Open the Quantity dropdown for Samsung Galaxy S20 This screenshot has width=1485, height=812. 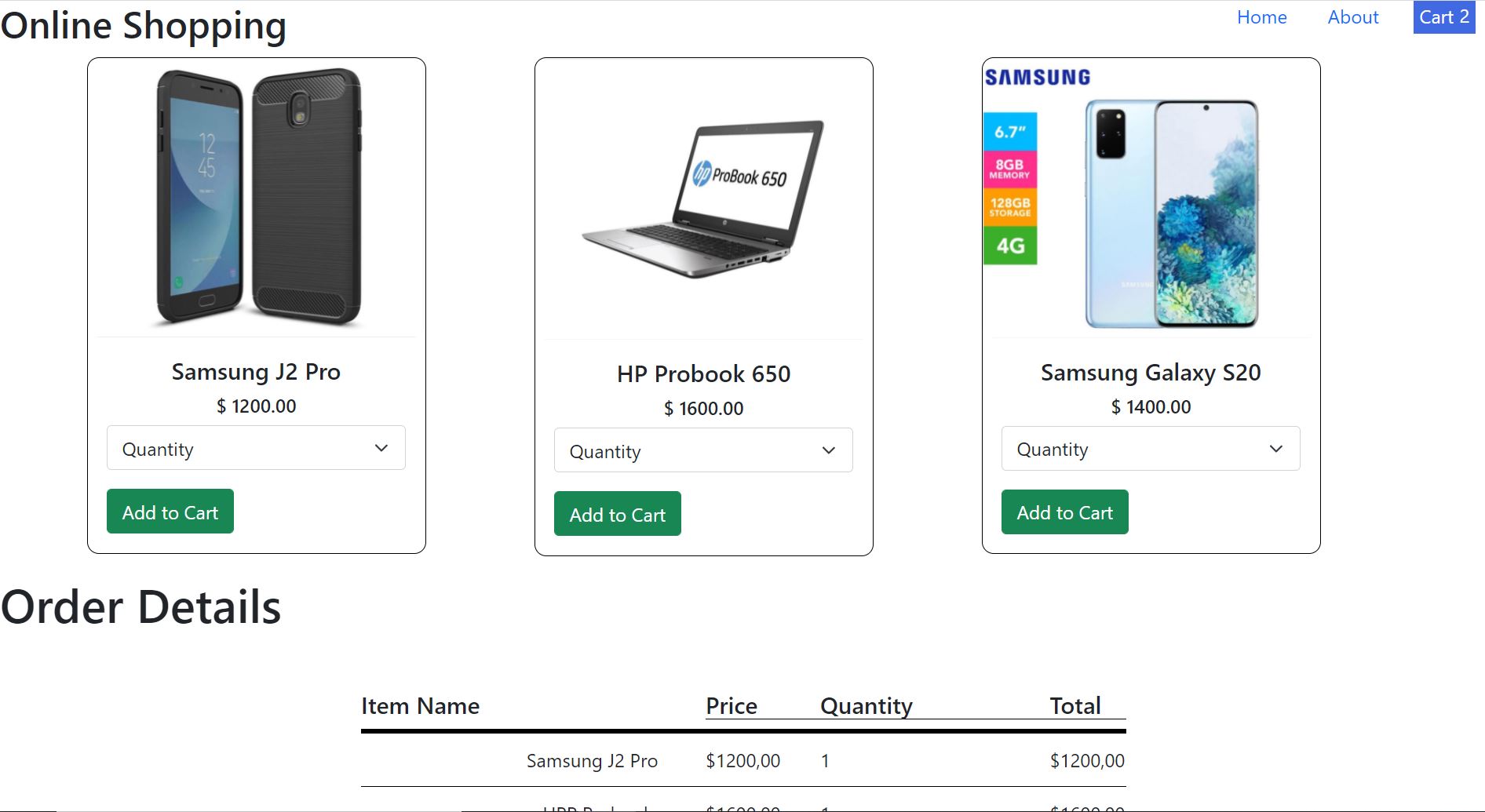tap(1150, 448)
